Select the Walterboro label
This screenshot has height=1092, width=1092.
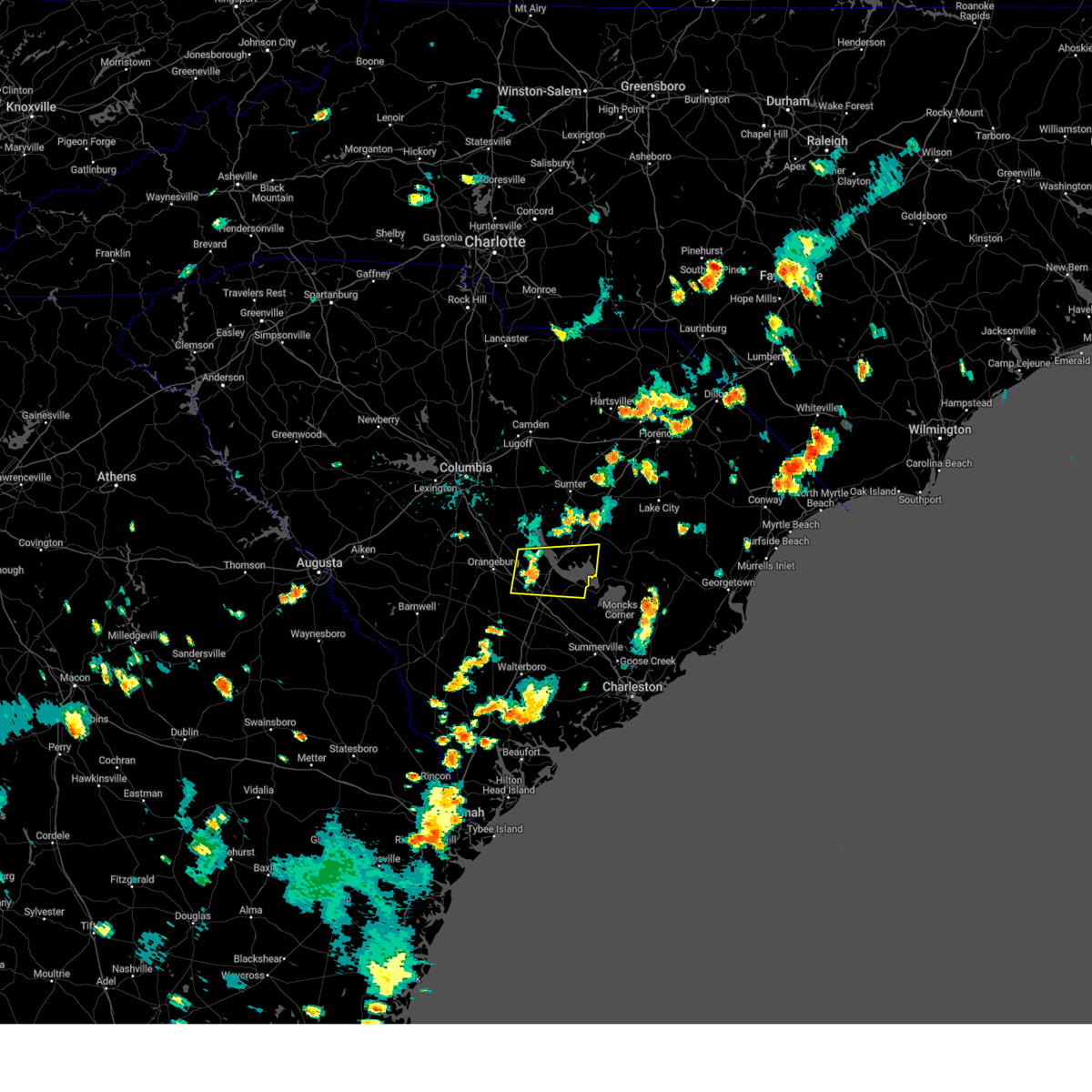pos(521,667)
